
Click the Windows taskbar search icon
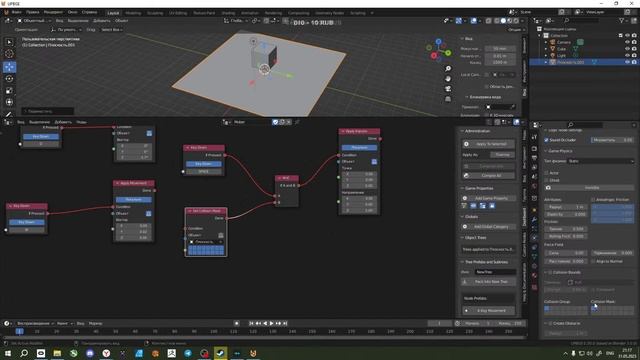coord(24,353)
